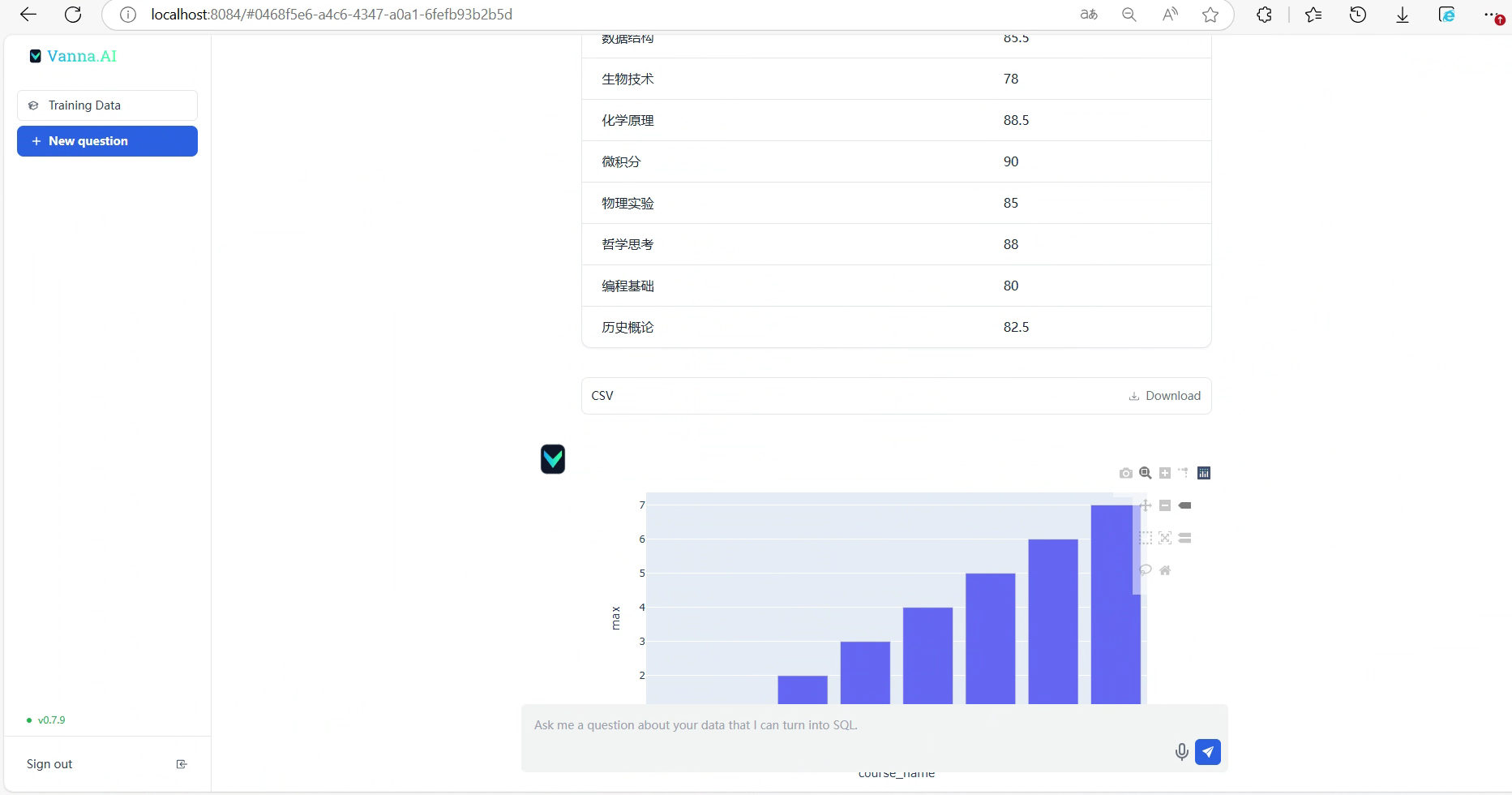Image resolution: width=1512 pixels, height=795 pixels.
Task: Select the chart Zoom tool
Action: pos(1146,473)
